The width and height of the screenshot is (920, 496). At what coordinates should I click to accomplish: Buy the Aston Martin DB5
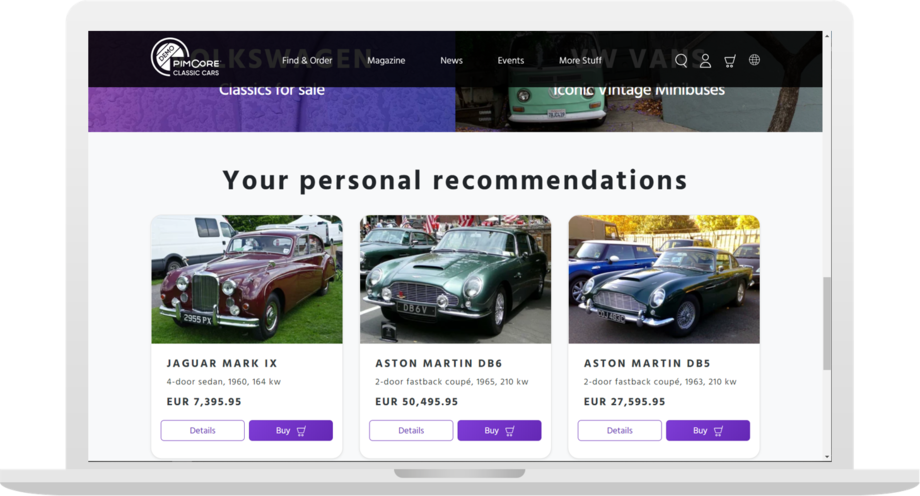pos(707,431)
